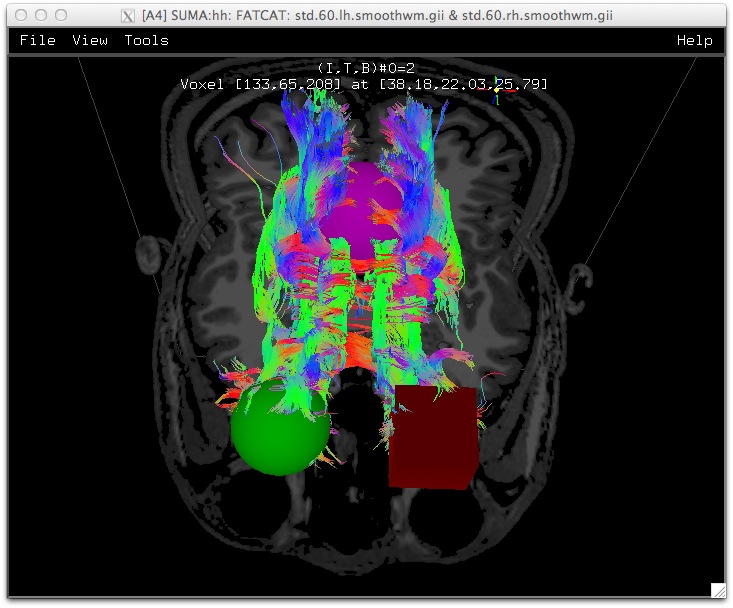
Task: Click the X11 icon in the title bar
Action: click(127, 15)
